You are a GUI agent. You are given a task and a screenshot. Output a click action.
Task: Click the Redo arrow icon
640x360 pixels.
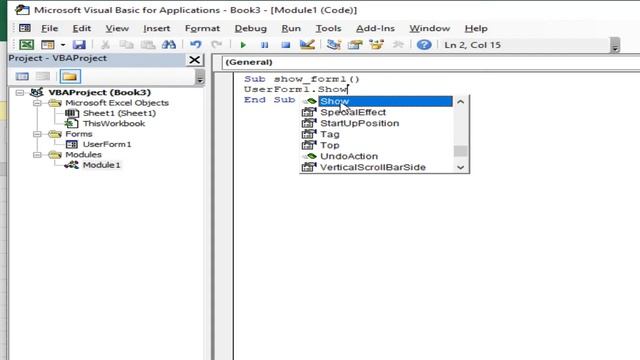pyautogui.click(x=217, y=44)
